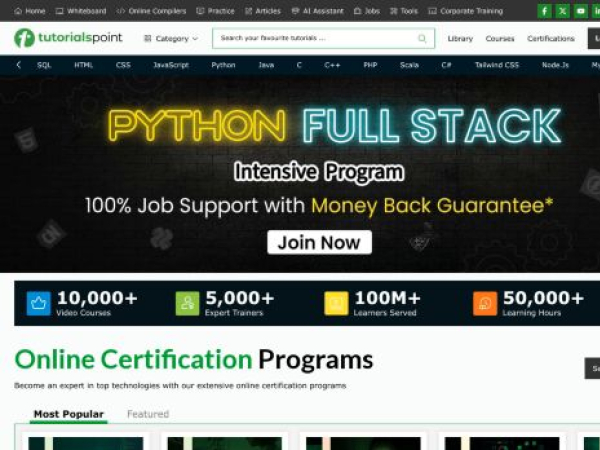The height and width of the screenshot is (450, 600).
Task: Click the blue Video Courses crown icon
Action: [x=39, y=303]
